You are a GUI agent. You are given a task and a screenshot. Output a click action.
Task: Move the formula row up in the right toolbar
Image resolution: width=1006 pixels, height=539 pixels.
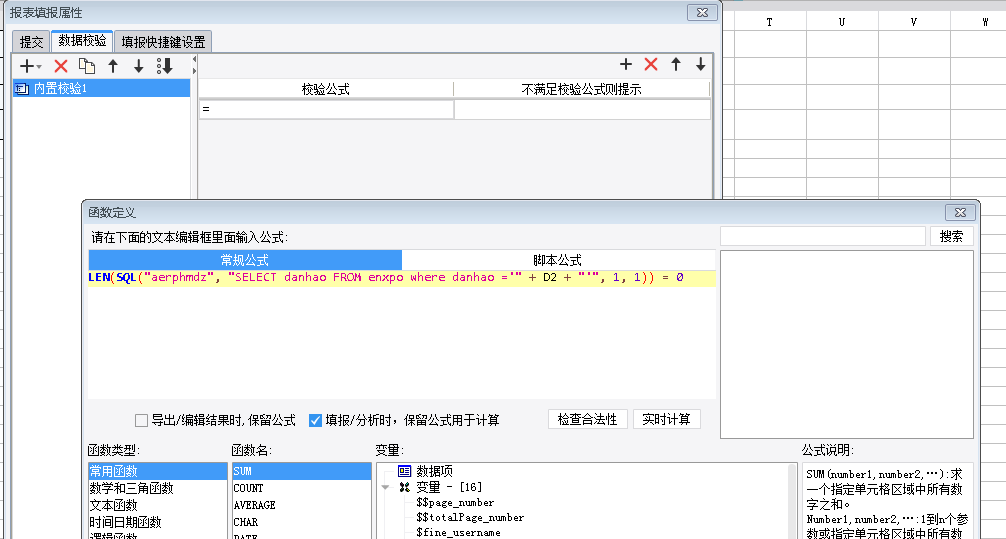(x=676, y=64)
